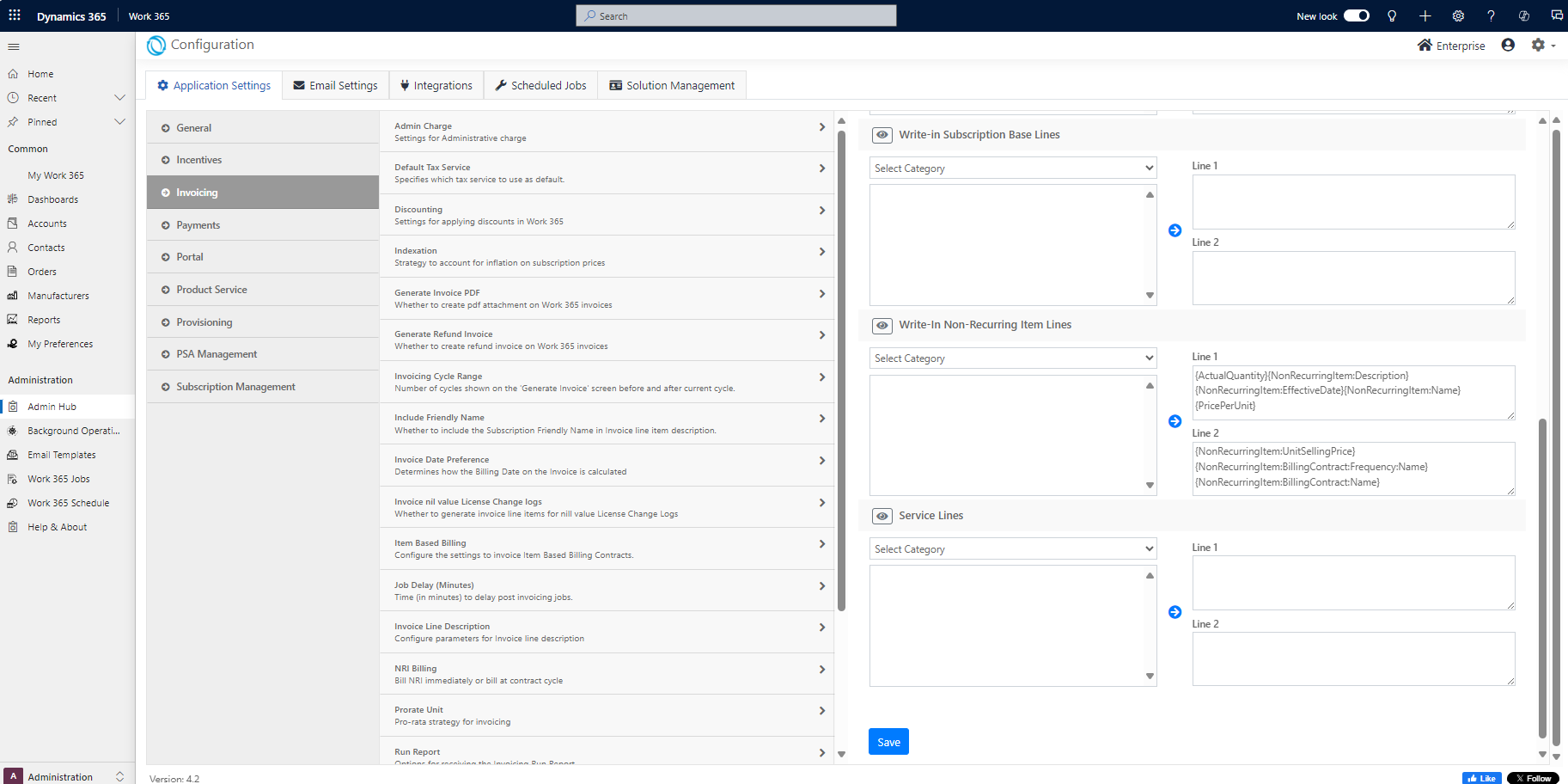Click the arrow button for Non-Recurring Item Lines
The width and height of the screenshot is (1568, 784).
point(1175,421)
